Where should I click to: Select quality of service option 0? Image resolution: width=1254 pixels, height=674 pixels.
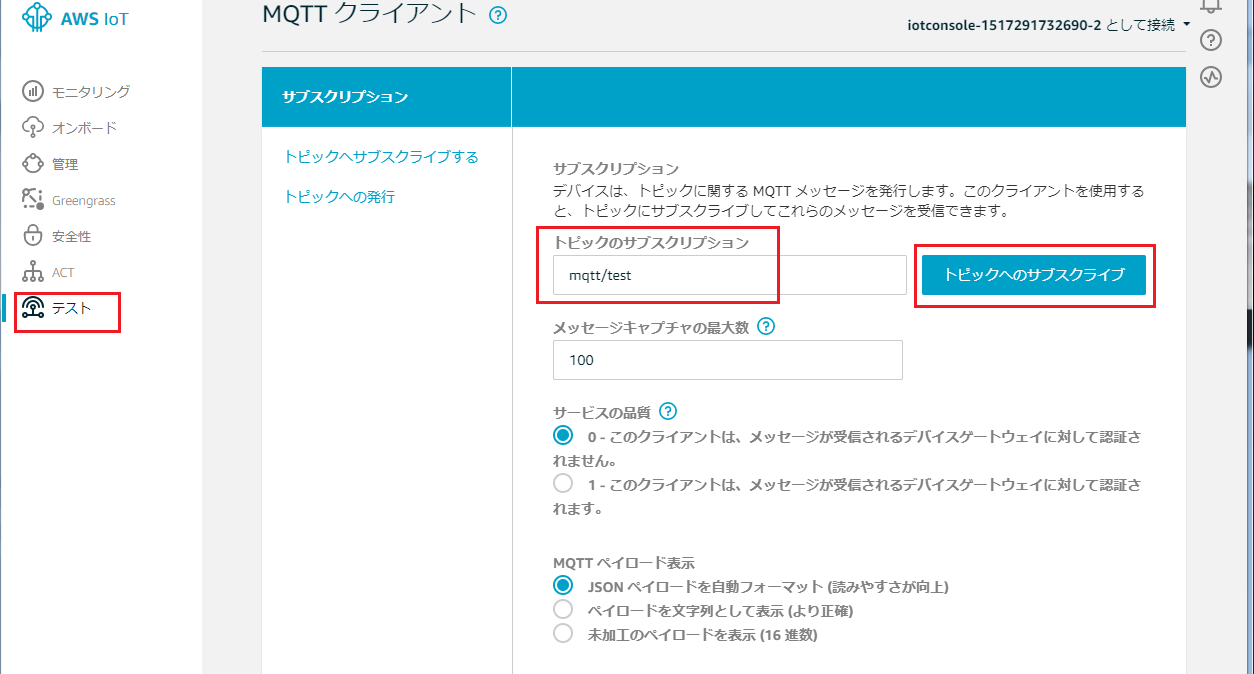(x=563, y=435)
